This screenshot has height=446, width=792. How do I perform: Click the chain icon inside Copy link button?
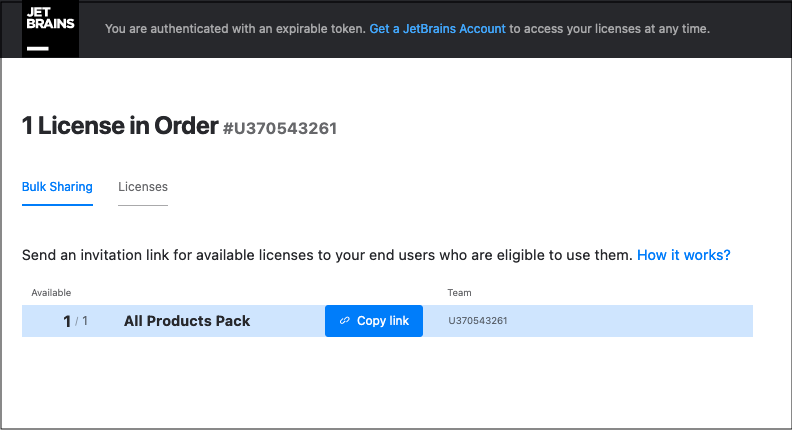coord(345,321)
